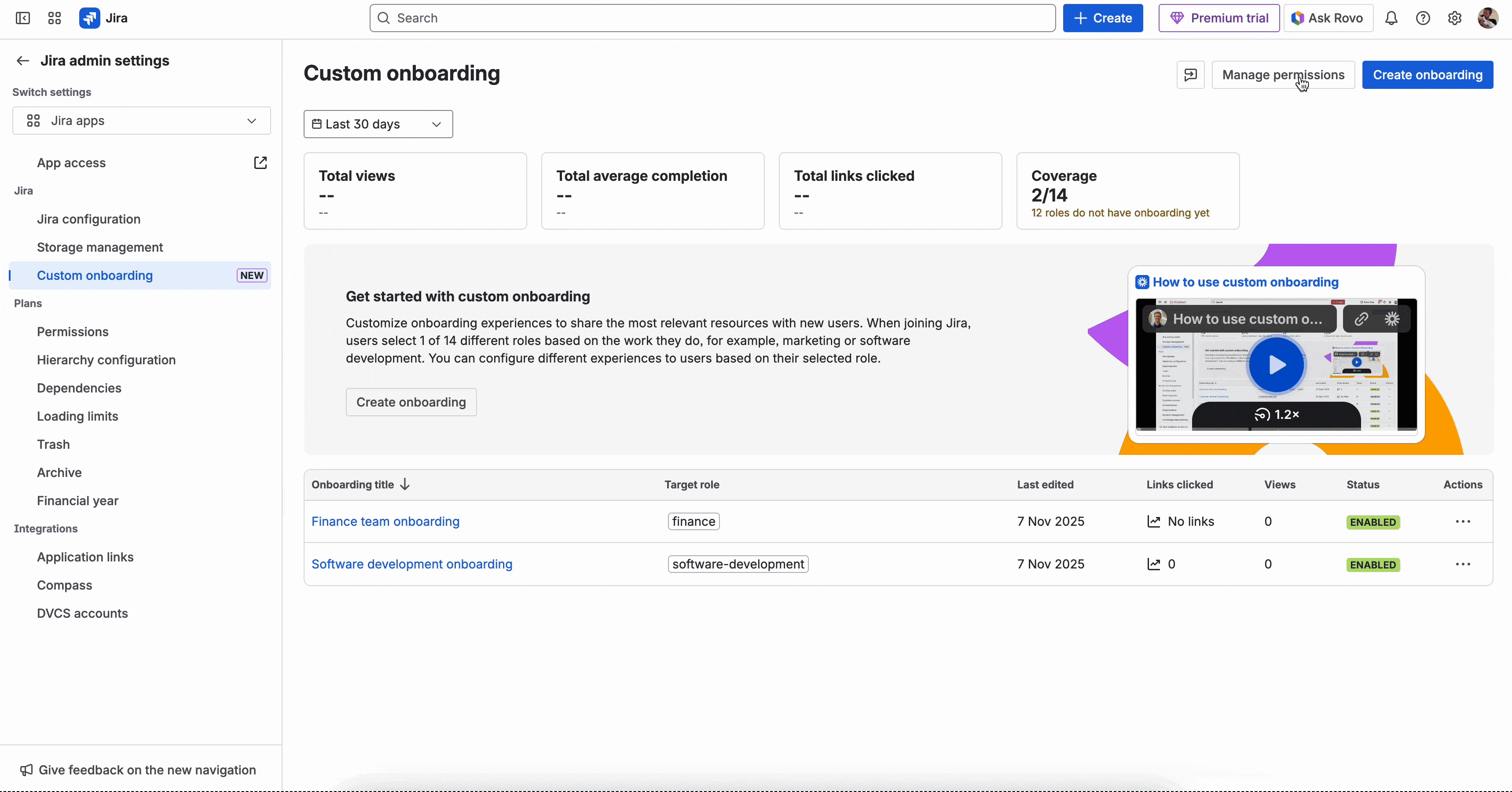Open the help question mark icon

(1423, 18)
